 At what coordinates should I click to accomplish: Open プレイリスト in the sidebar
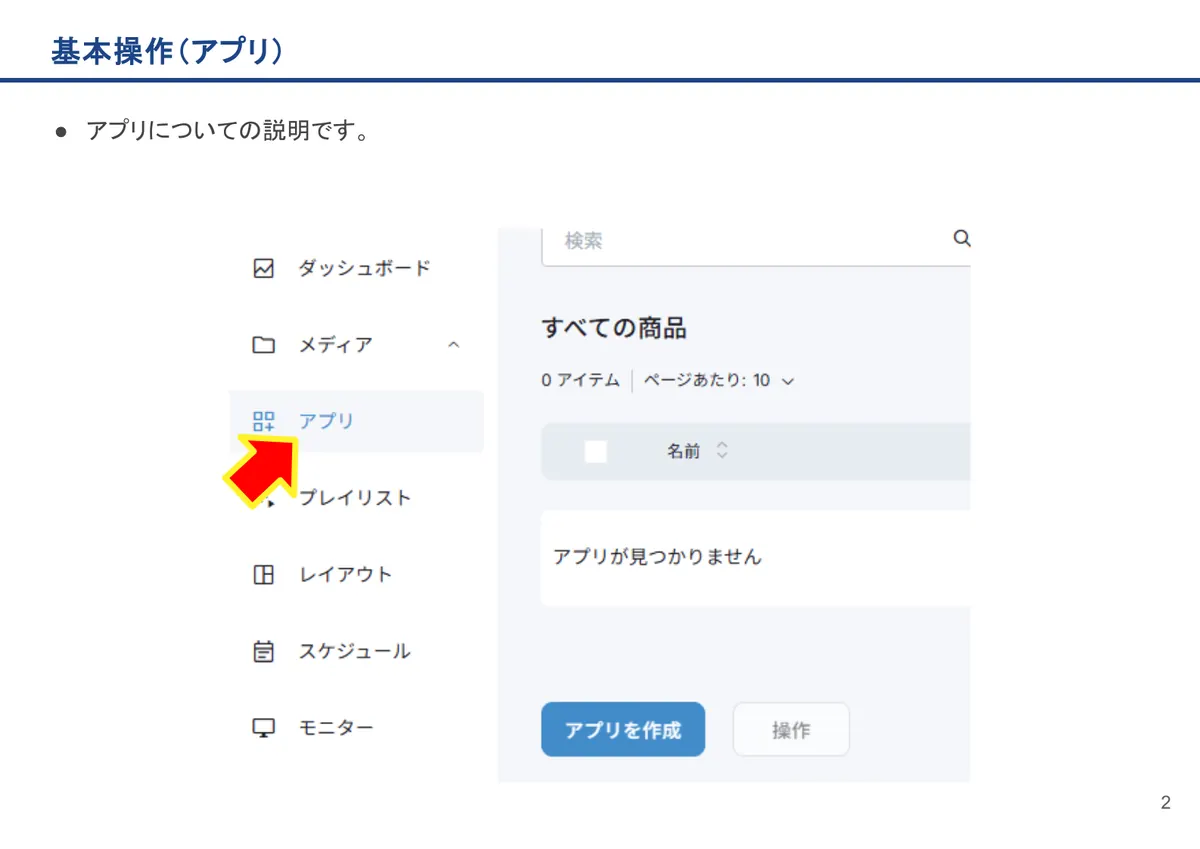355,498
